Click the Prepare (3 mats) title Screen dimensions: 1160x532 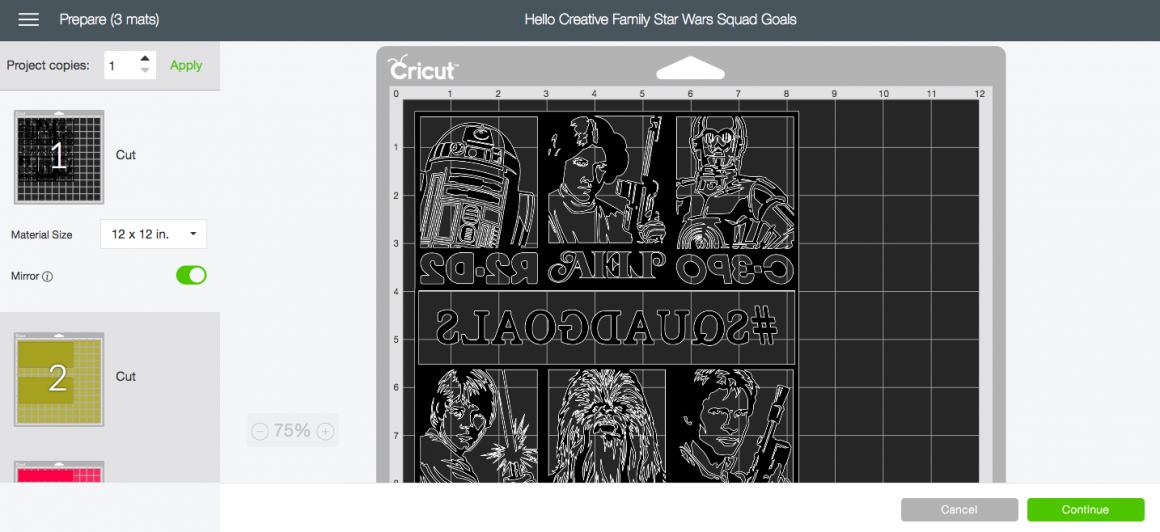109,20
